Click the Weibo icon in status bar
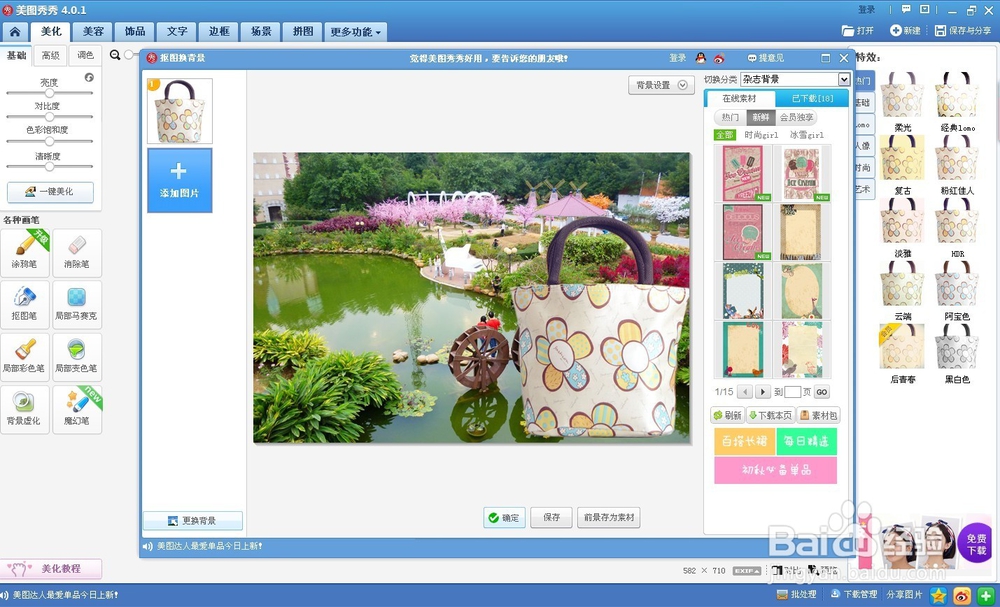This screenshot has width=1000, height=607. point(962,596)
